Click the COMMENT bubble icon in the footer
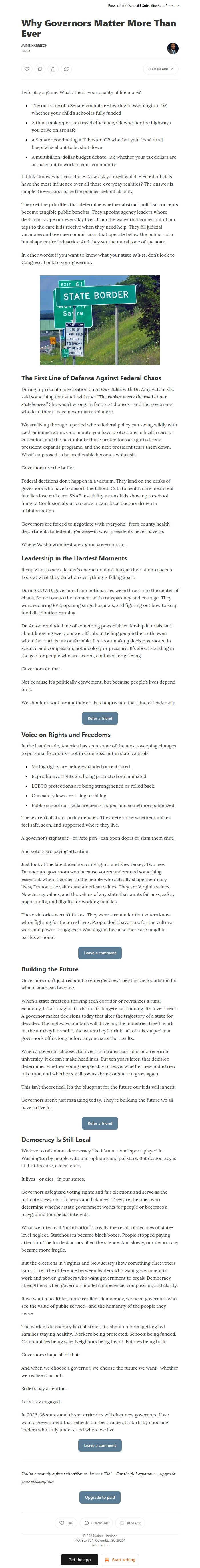The height and width of the screenshot is (1568, 200). [x=86, y=1522]
